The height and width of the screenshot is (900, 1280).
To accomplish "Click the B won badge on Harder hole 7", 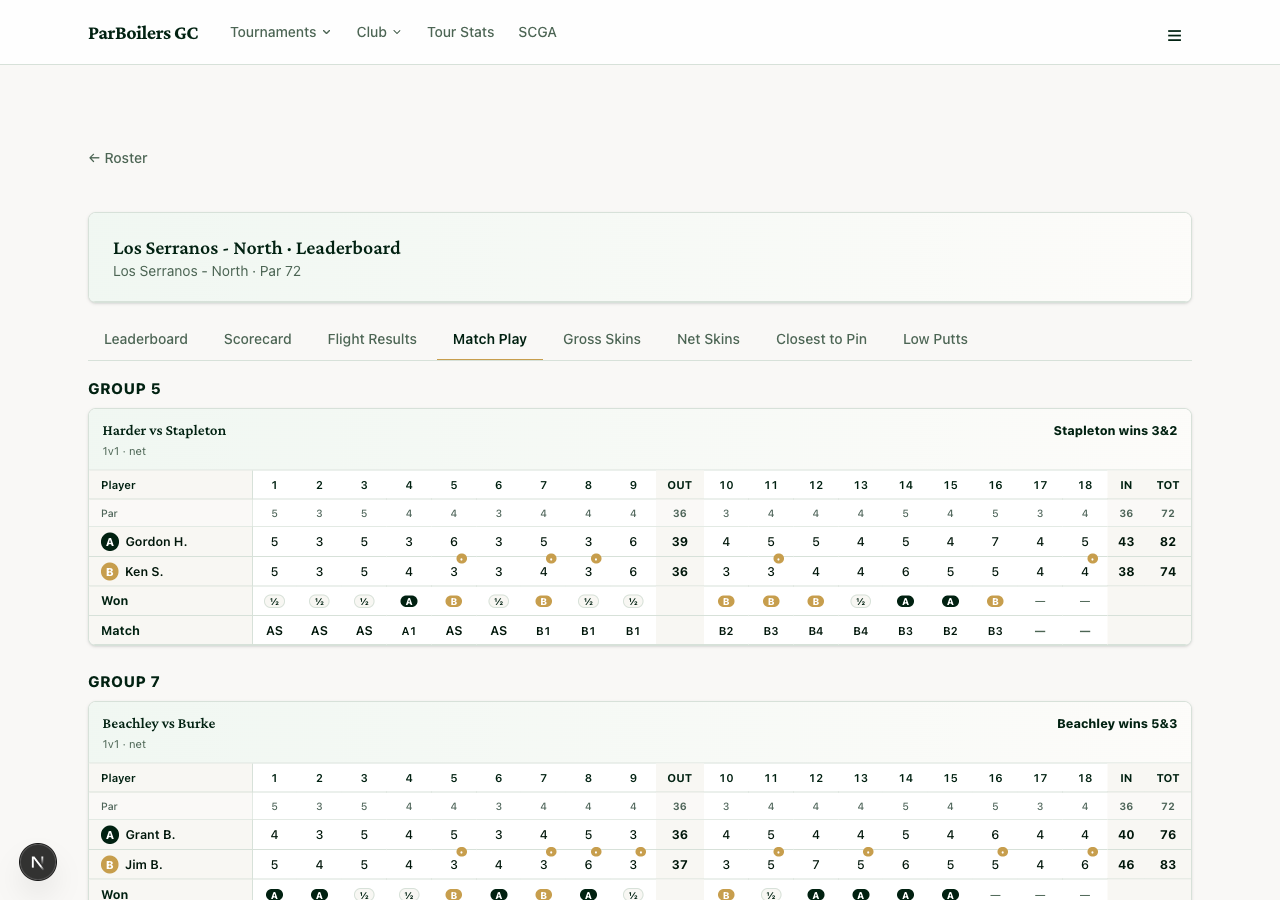I will click(544, 601).
